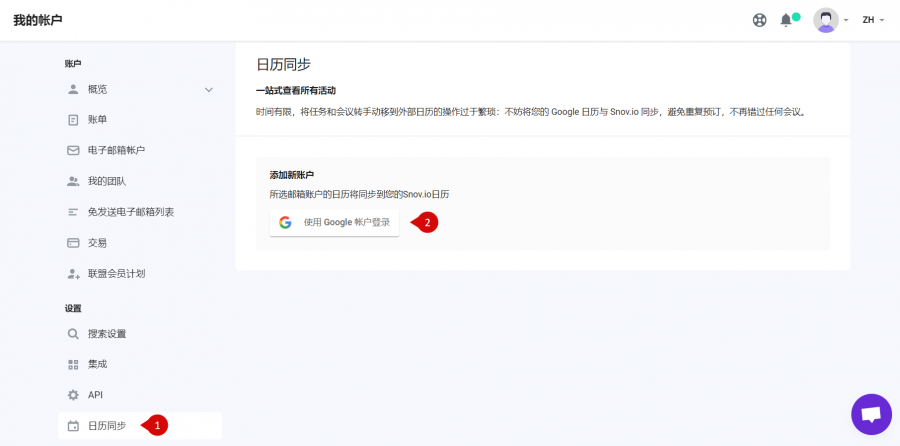Click the 日历同步 calendar icon

(73, 426)
